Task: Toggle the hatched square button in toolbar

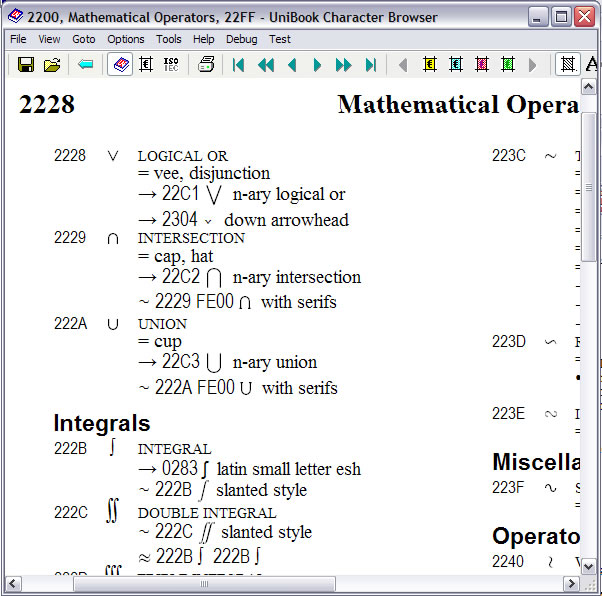Action: (x=567, y=65)
